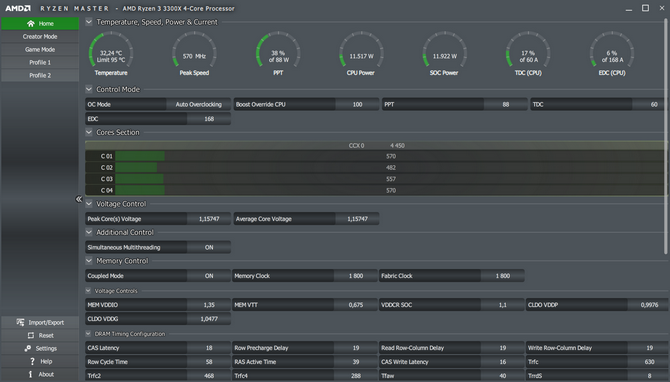Collapse the Voltage Control section

click(89, 204)
